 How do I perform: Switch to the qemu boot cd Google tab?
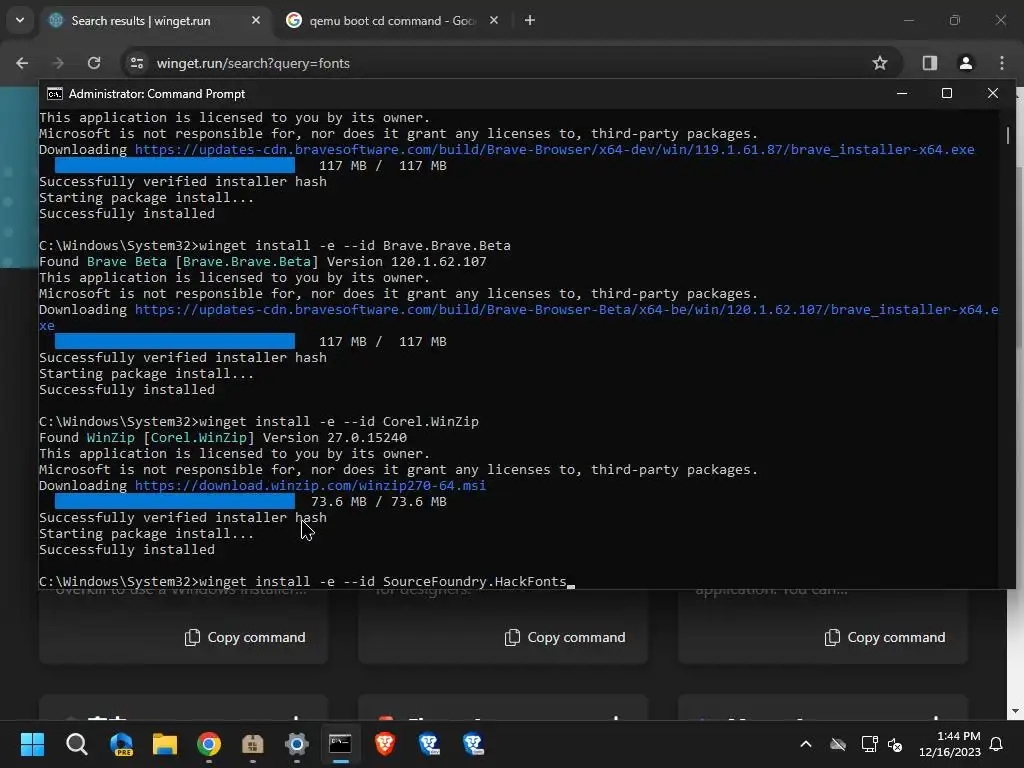(x=392, y=21)
